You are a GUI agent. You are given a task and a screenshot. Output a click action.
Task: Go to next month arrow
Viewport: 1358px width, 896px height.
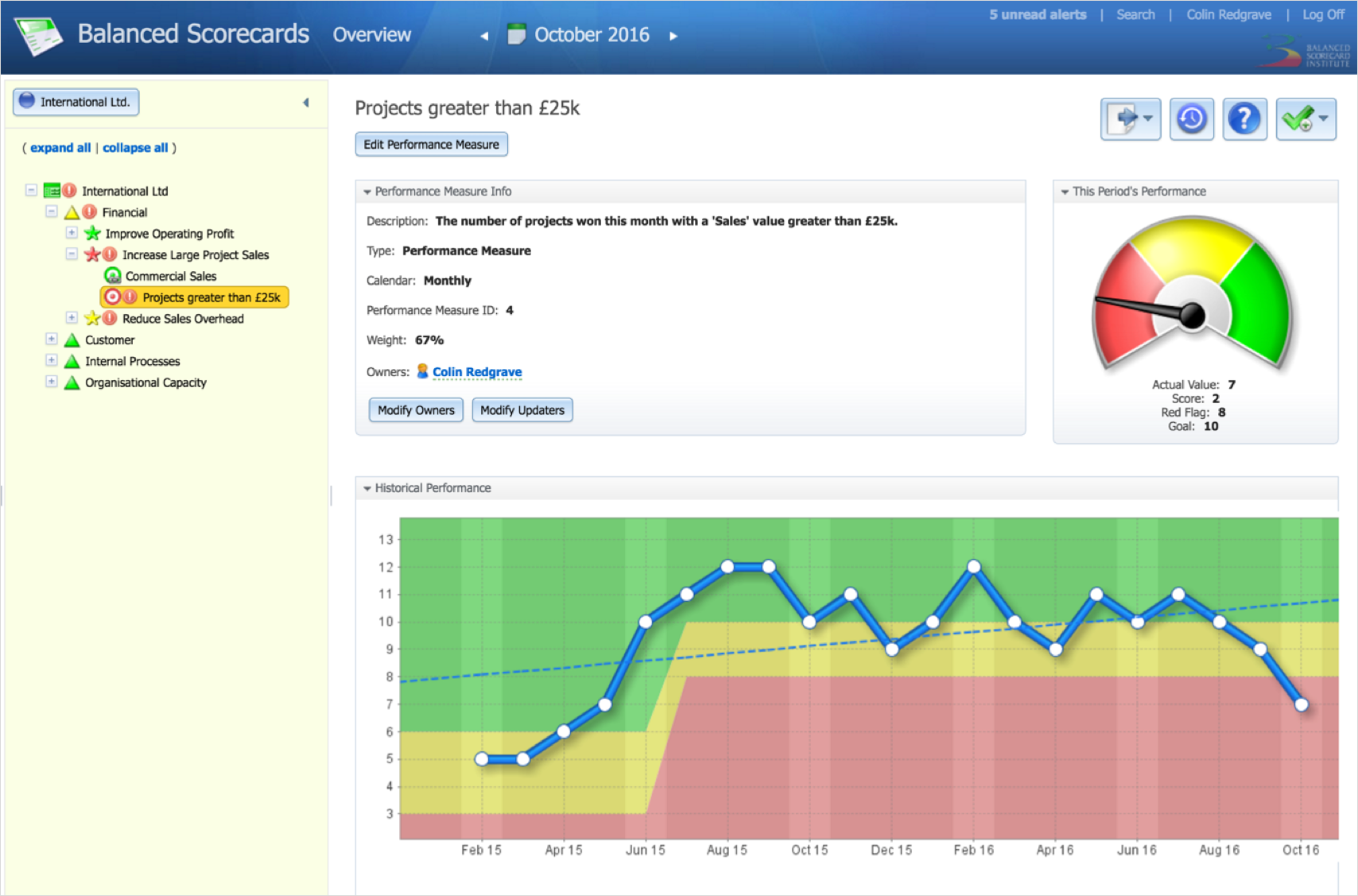tap(673, 36)
